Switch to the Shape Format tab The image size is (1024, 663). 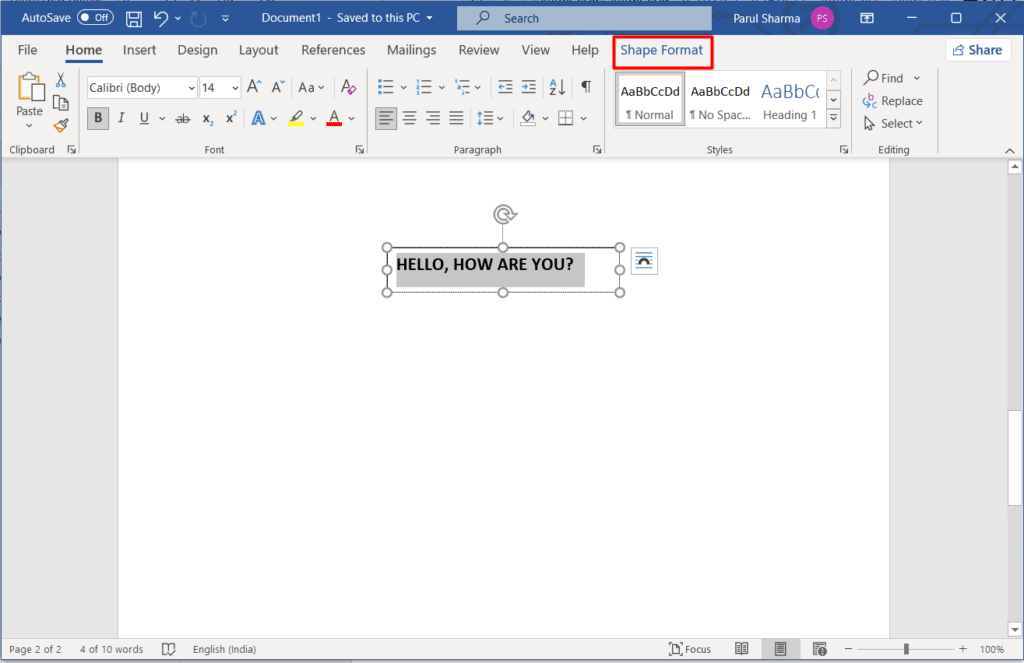(x=662, y=50)
